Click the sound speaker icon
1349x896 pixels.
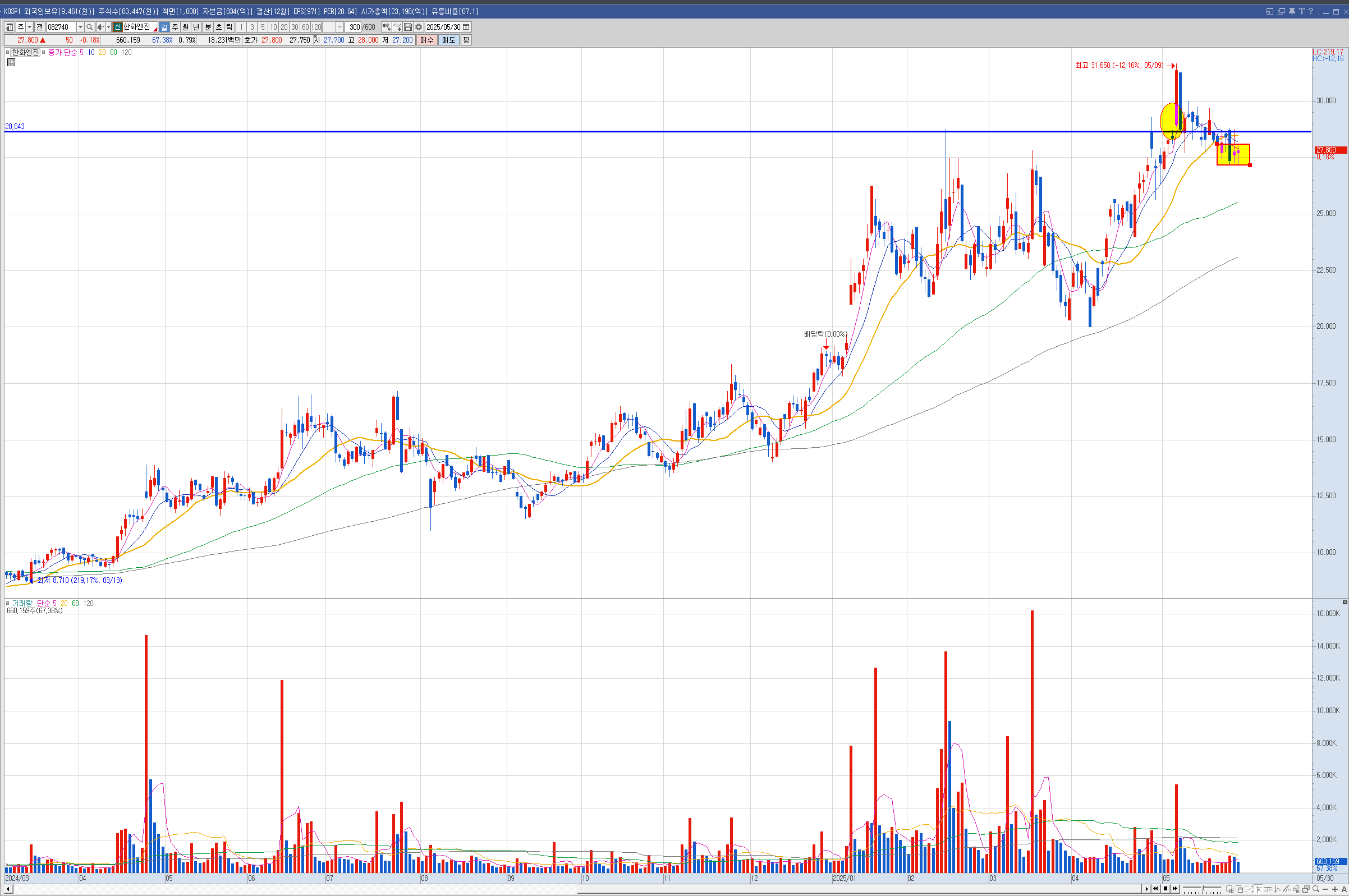(x=100, y=27)
